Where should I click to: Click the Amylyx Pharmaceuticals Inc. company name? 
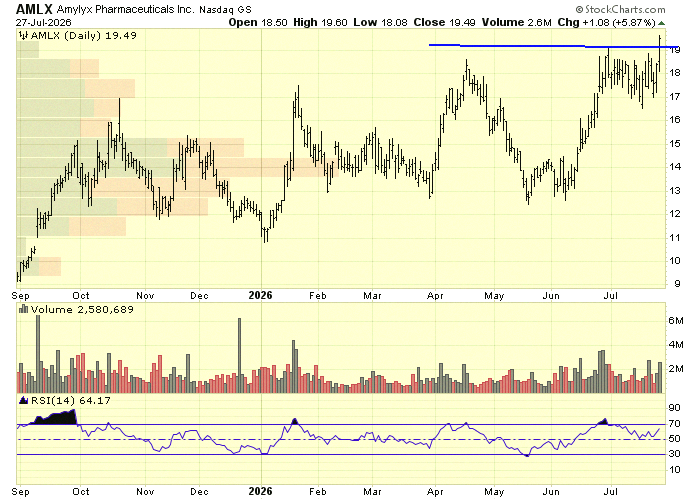click(125, 9)
